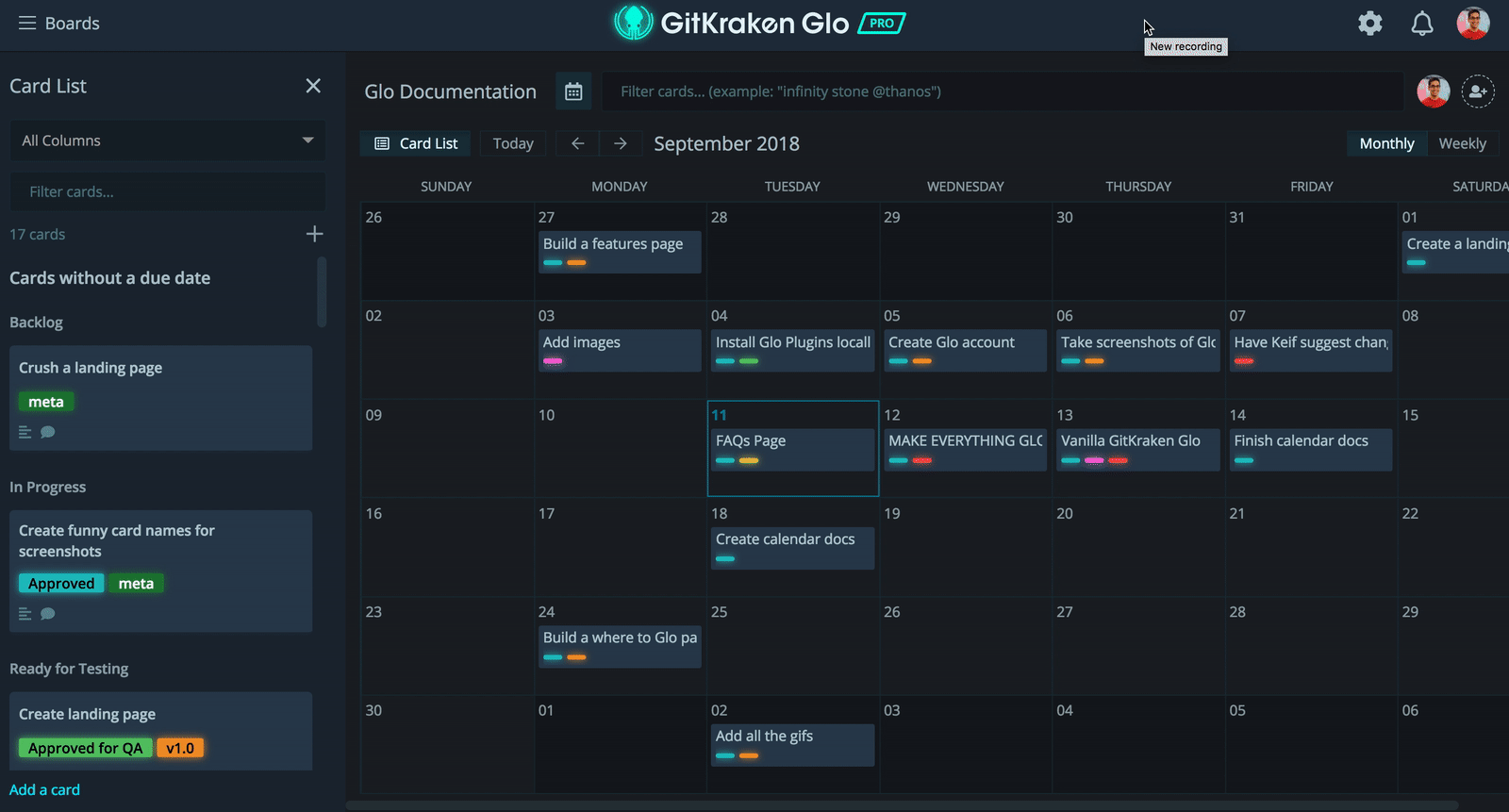View comment icon on funny card names card
The height and width of the screenshot is (812, 1509).
click(x=48, y=614)
